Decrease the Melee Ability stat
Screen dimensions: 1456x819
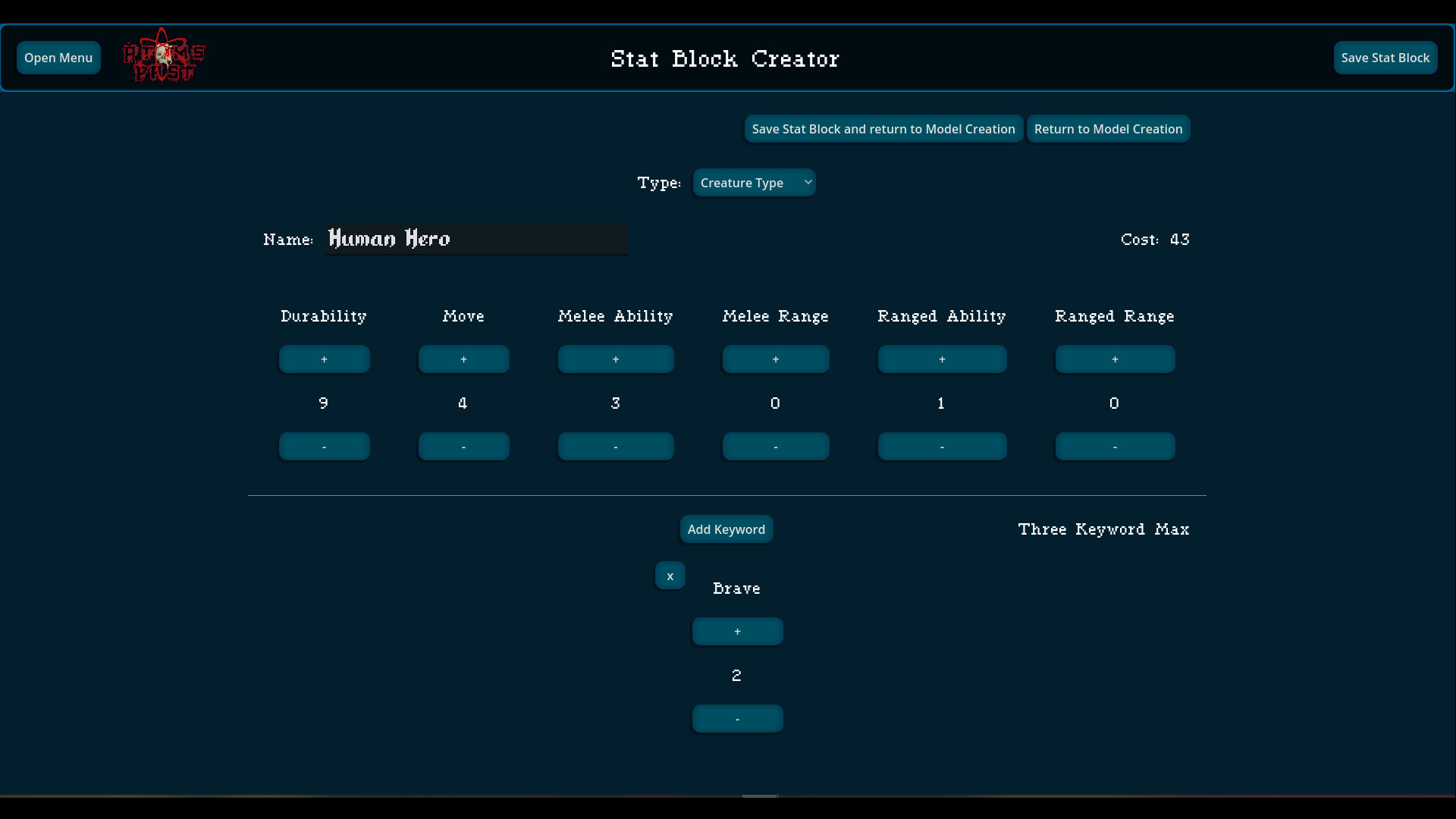coord(616,446)
